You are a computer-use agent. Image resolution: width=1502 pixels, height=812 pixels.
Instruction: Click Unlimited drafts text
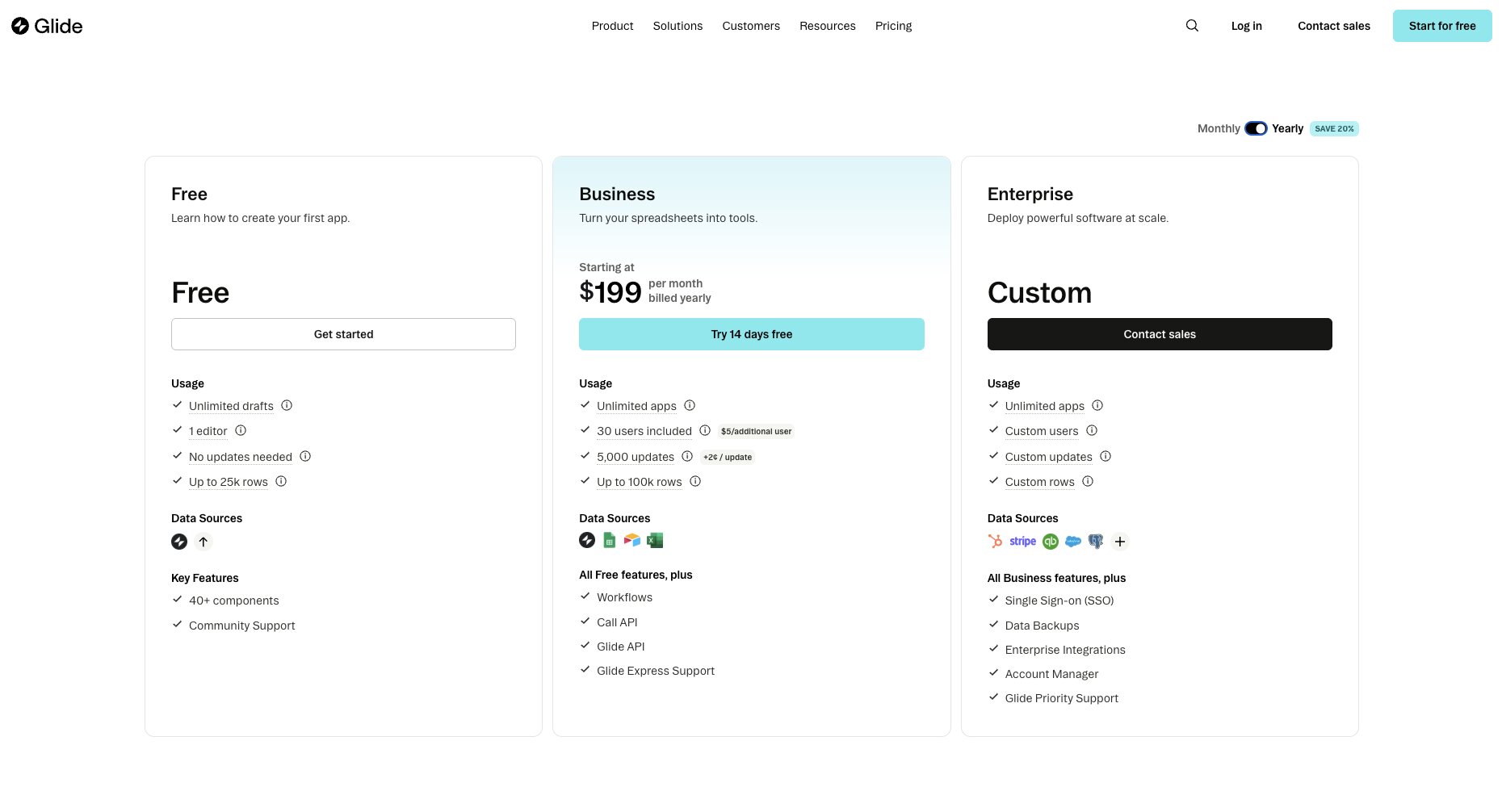point(231,406)
